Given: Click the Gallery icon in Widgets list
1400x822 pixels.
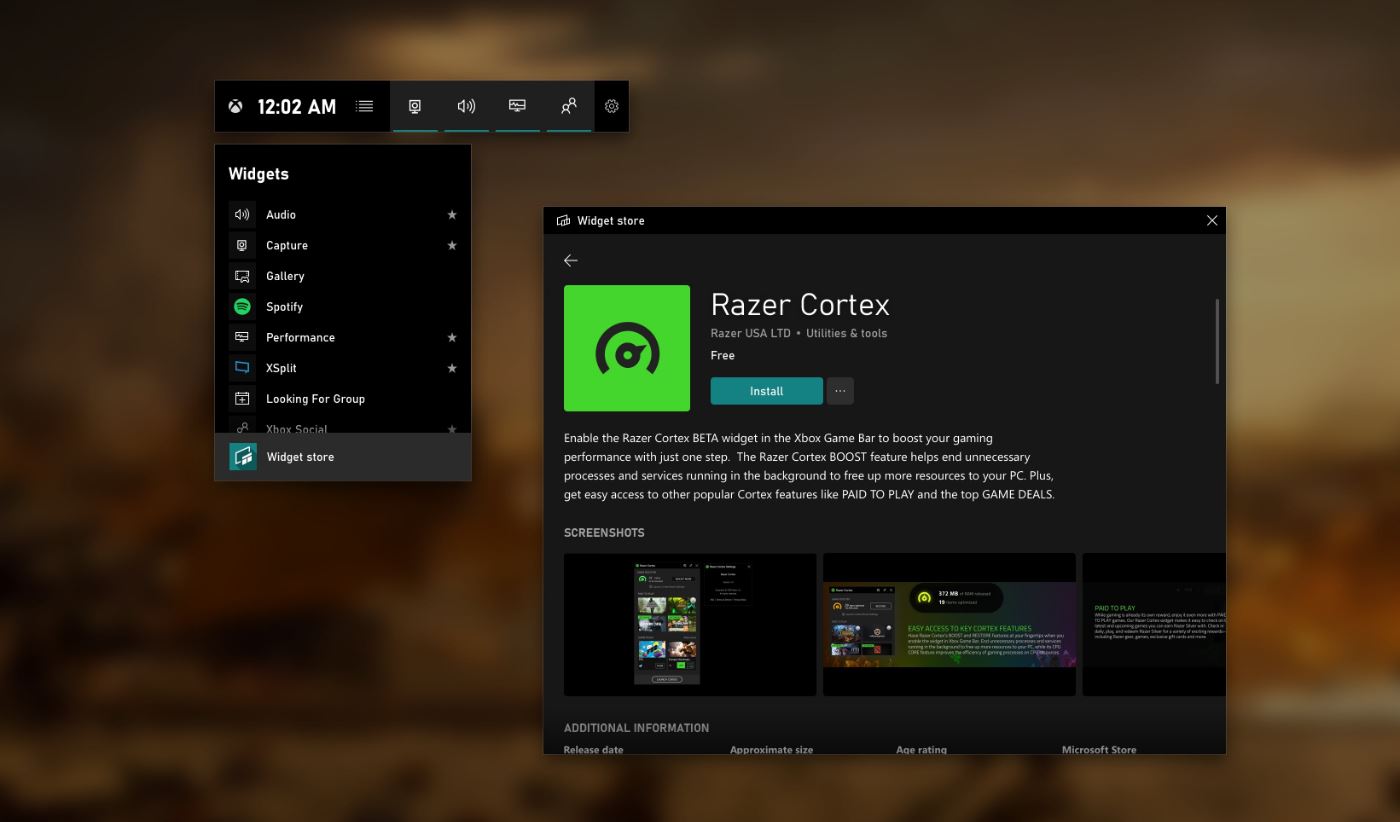Looking at the screenshot, I should click(242, 276).
